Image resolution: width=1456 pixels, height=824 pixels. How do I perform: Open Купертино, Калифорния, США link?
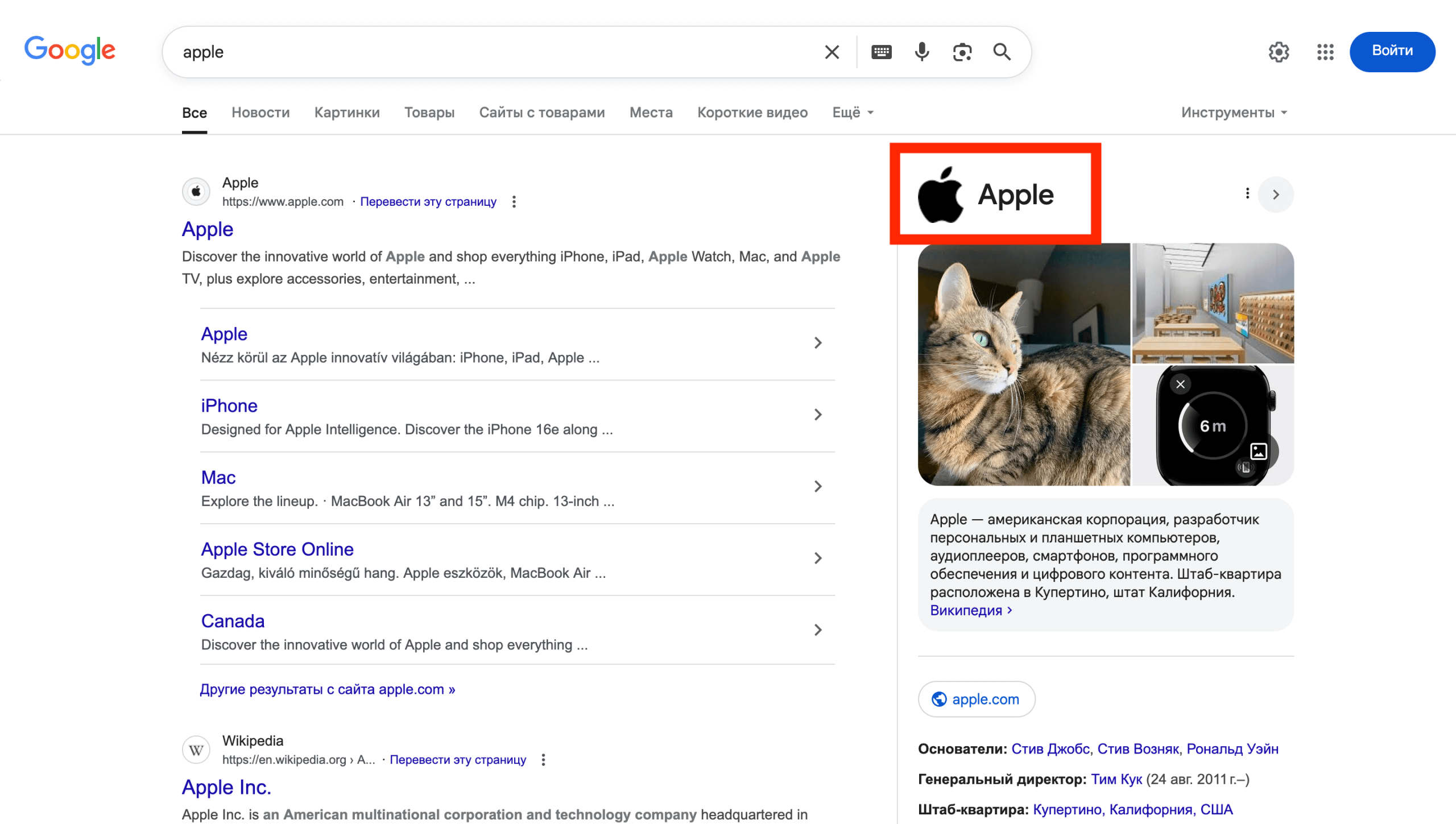(x=1133, y=810)
